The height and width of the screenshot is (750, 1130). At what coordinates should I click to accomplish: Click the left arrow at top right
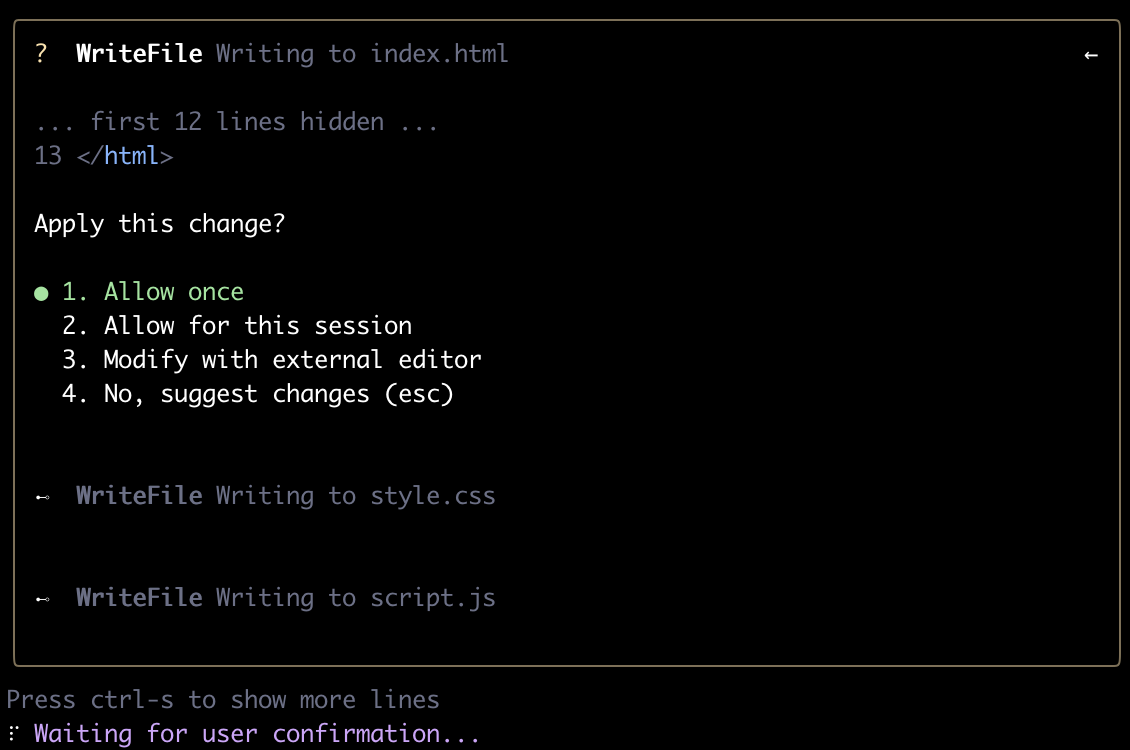1090,55
